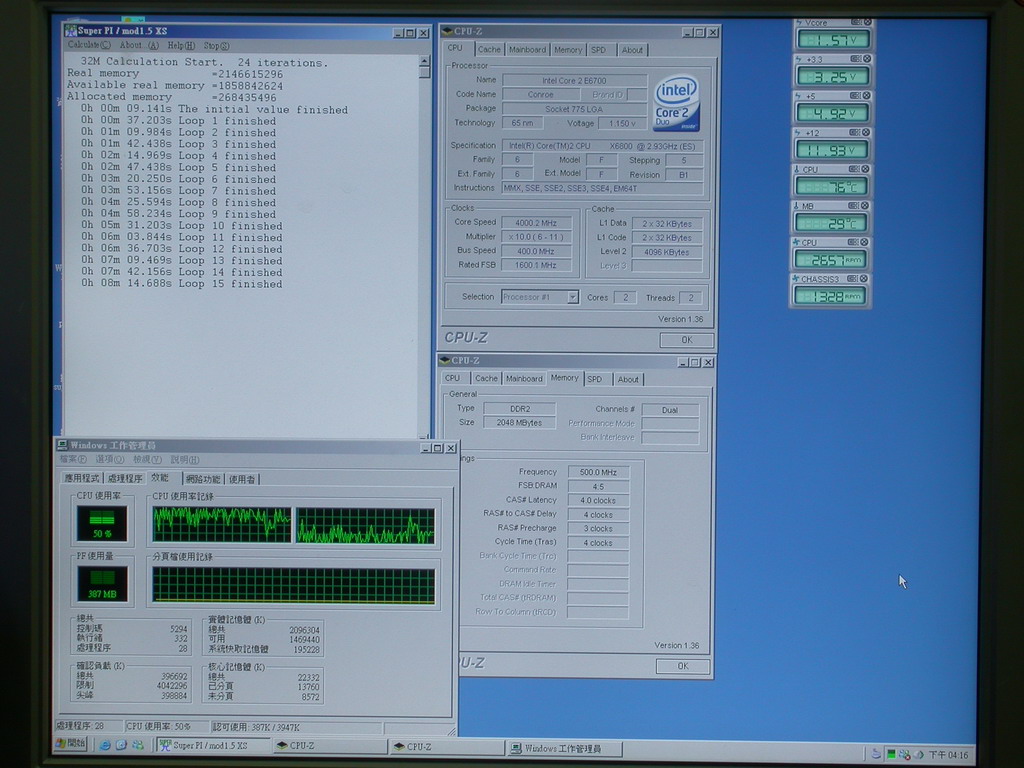Select the memory Frequency value 500.0 MHz
The width and height of the screenshot is (1024, 768).
coord(598,472)
